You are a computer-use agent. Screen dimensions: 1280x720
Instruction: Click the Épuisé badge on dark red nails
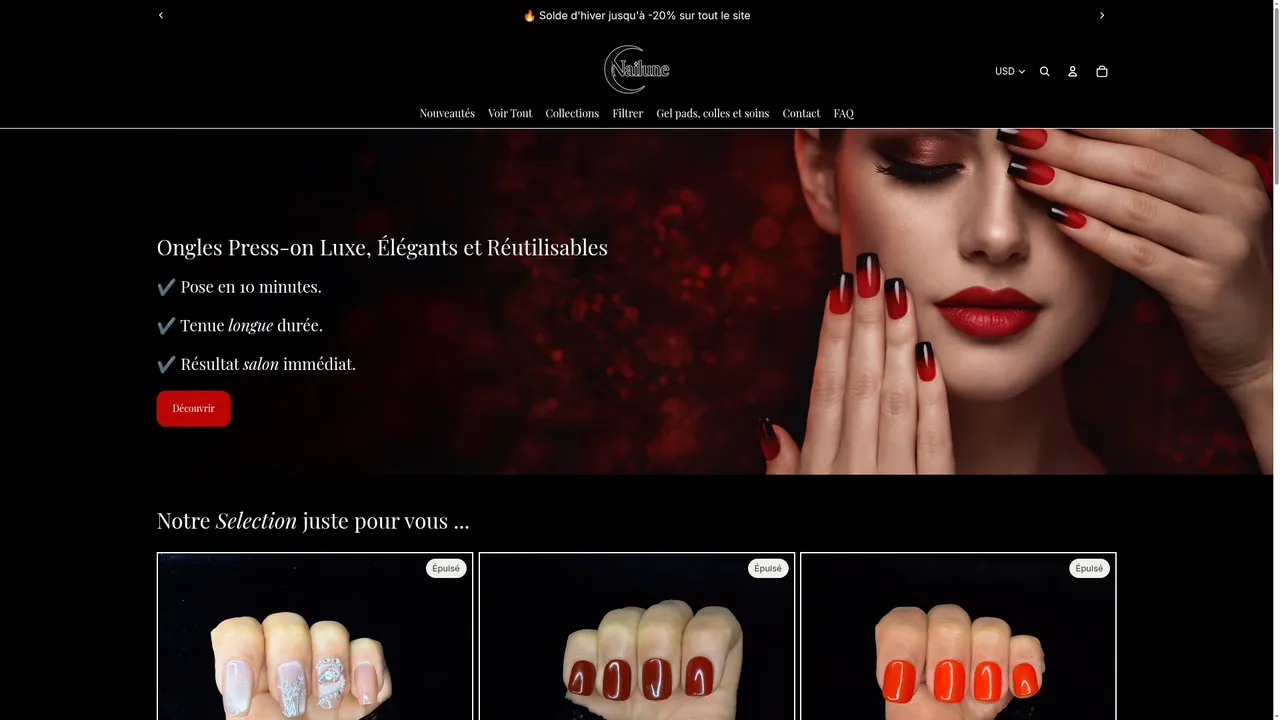click(x=768, y=568)
